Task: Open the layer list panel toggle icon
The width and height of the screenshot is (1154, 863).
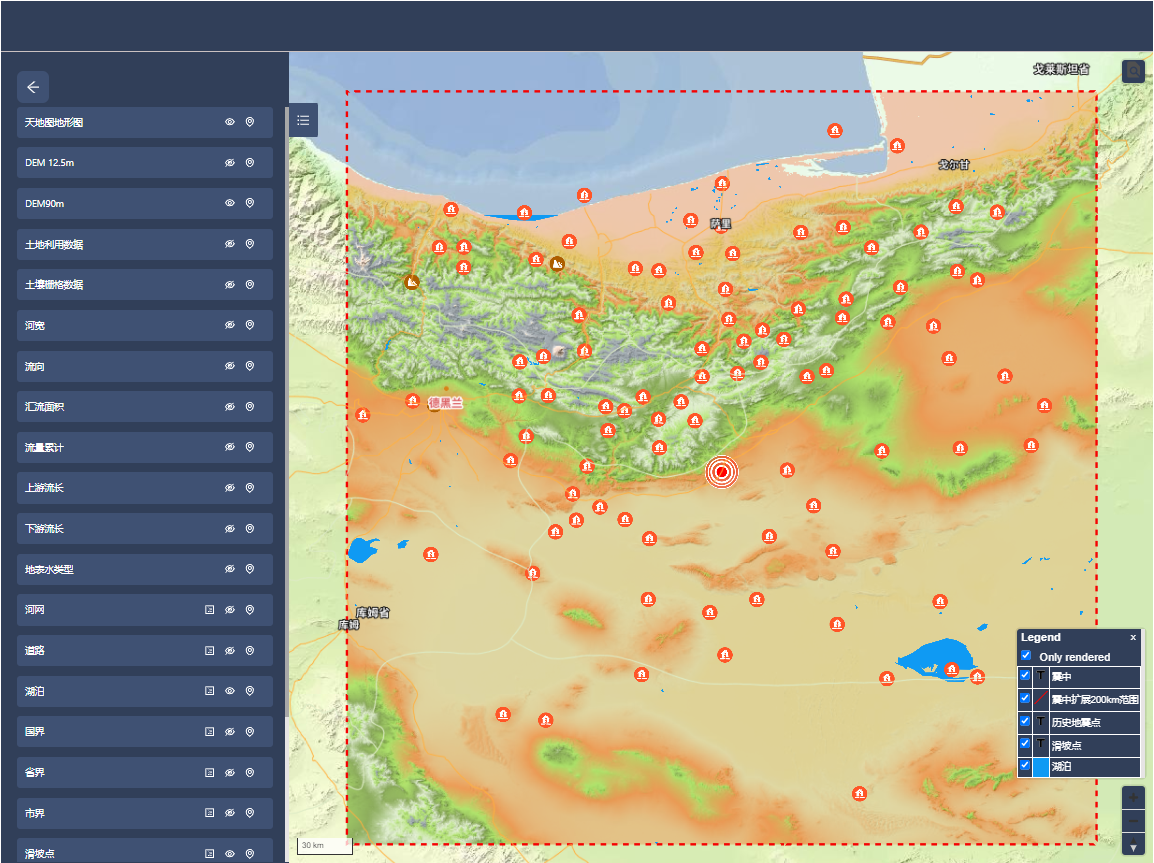Action: pyautogui.click(x=303, y=120)
